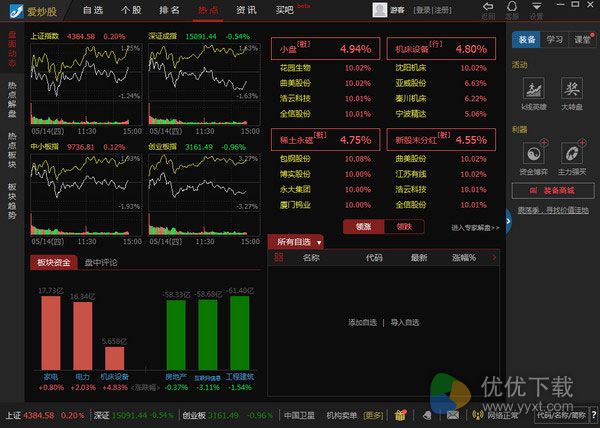Collapse right panel with blue arrow
This screenshot has width=600, height=428.
click(508, 221)
